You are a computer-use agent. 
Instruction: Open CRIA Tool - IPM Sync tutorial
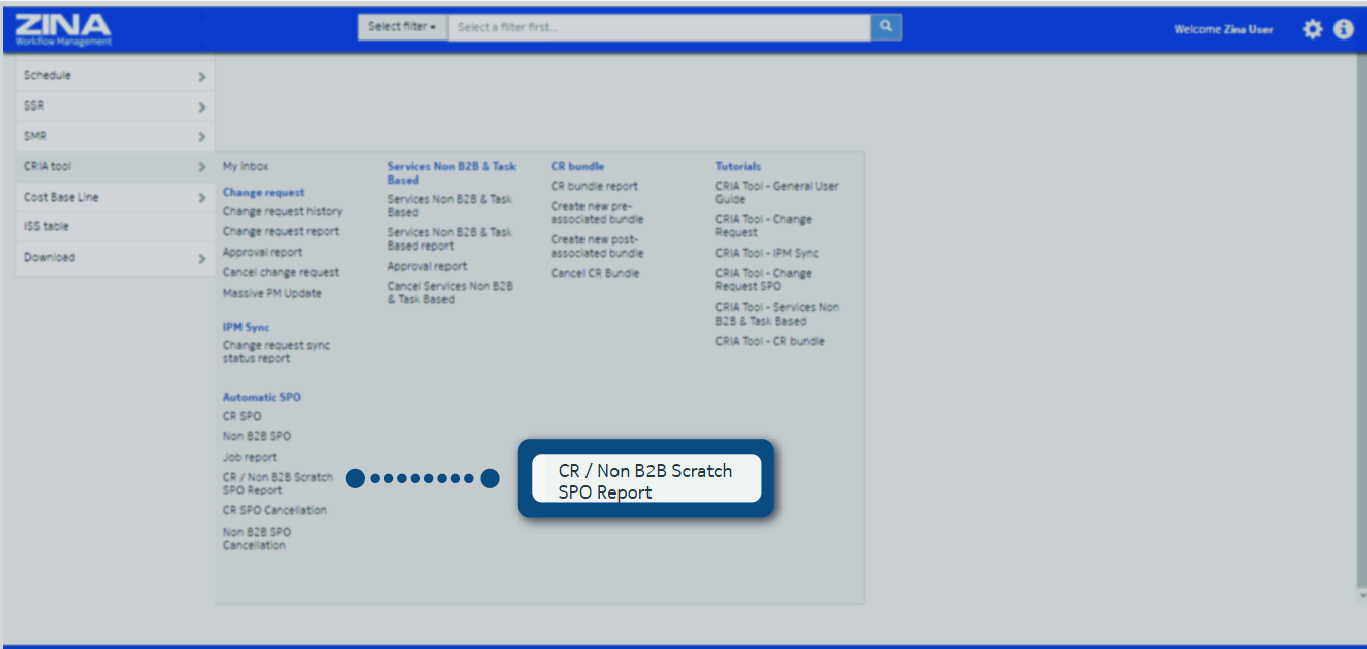[766, 254]
